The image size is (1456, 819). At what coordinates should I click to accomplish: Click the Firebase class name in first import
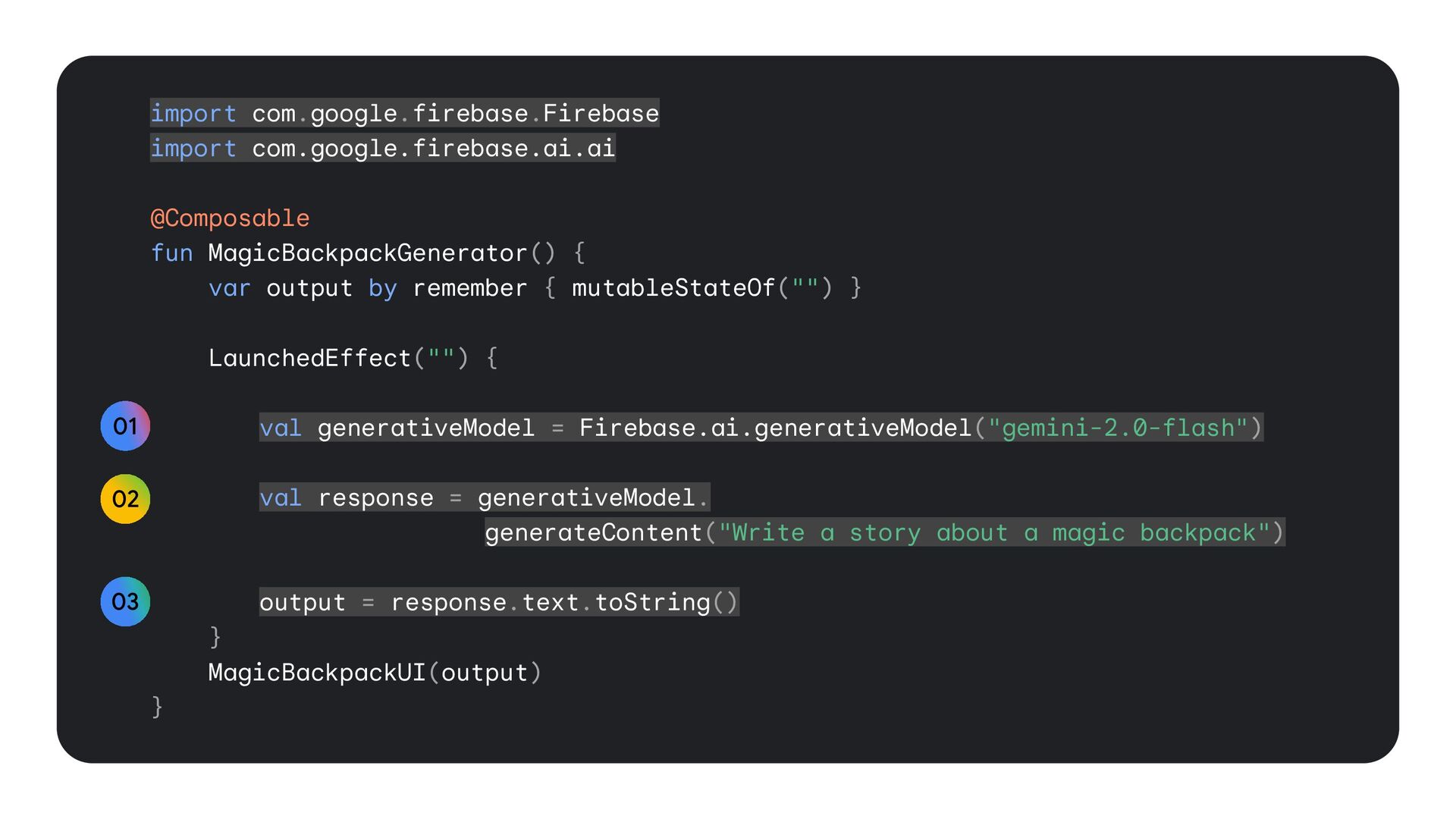(x=601, y=114)
